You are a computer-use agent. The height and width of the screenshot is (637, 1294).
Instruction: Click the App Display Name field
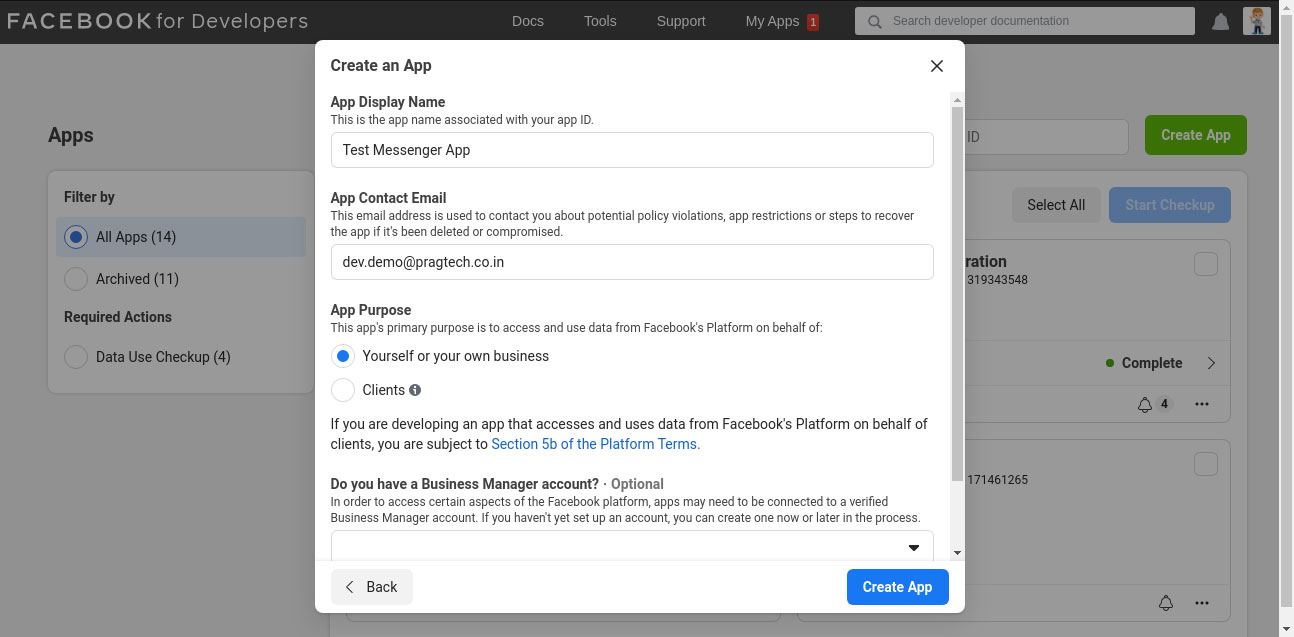[x=632, y=150]
